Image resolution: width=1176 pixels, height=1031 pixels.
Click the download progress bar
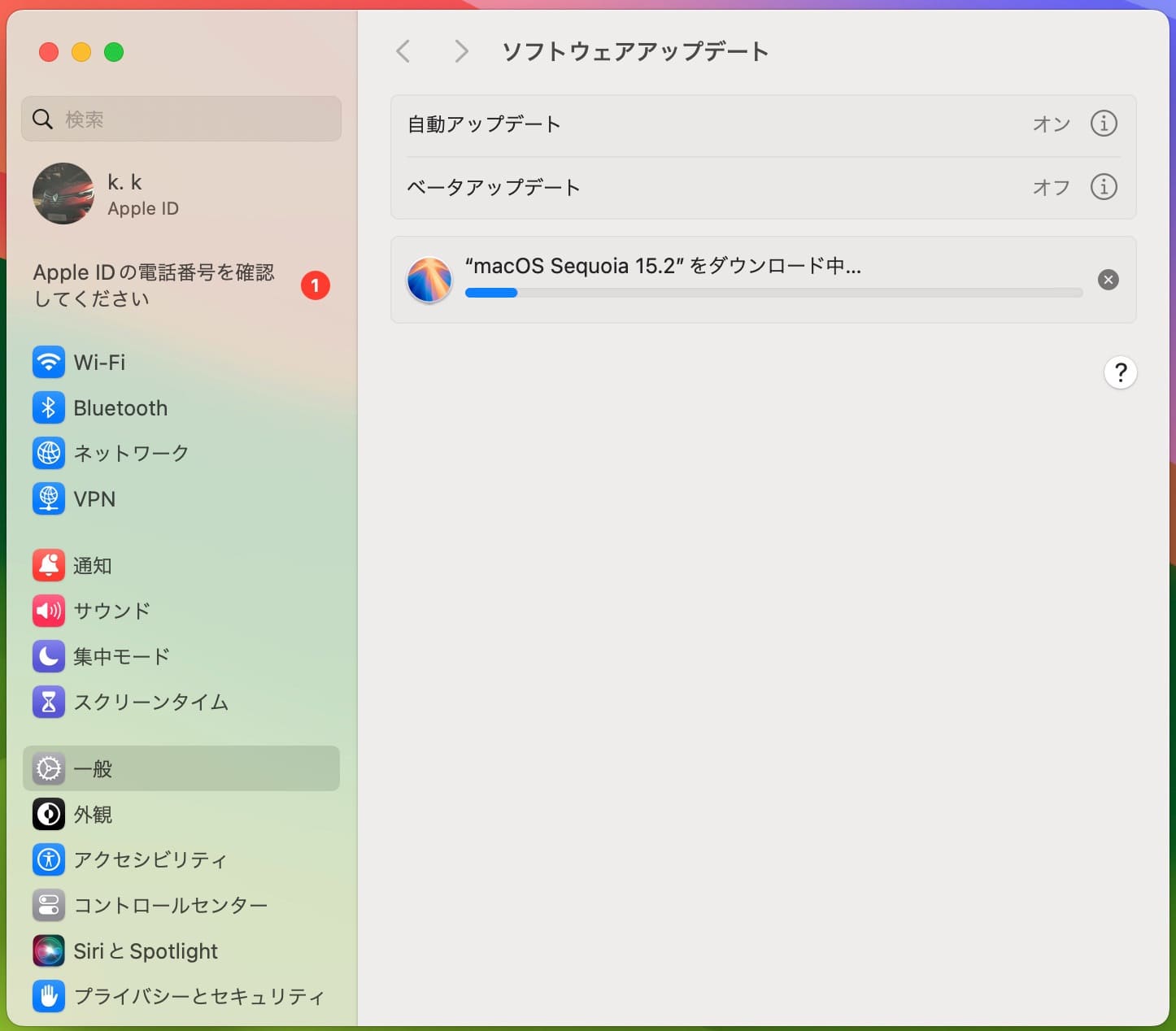pos(773,293)
